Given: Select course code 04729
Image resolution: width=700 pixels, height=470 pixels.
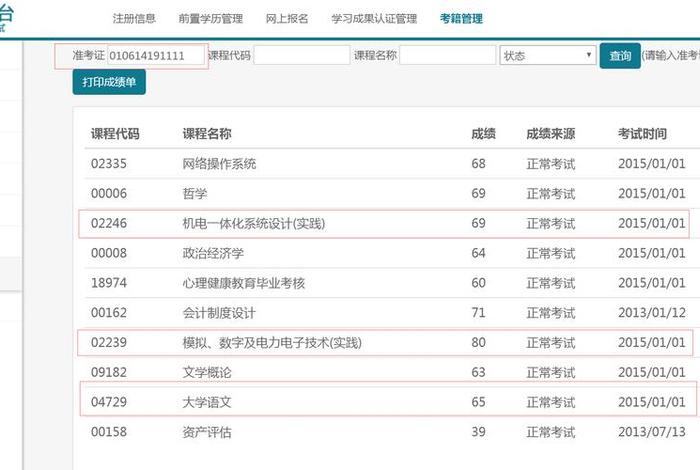Looking at the screenshot, I should (108, 402).
